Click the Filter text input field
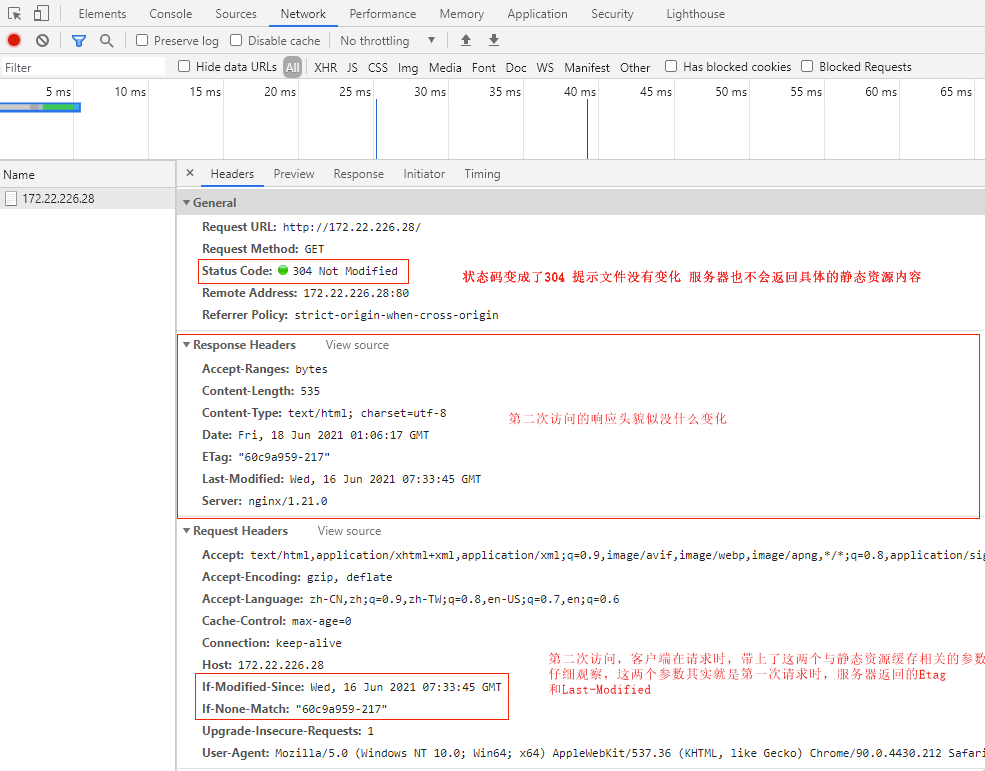The width and height of the screenshot is (985, 771). (83, 67)
